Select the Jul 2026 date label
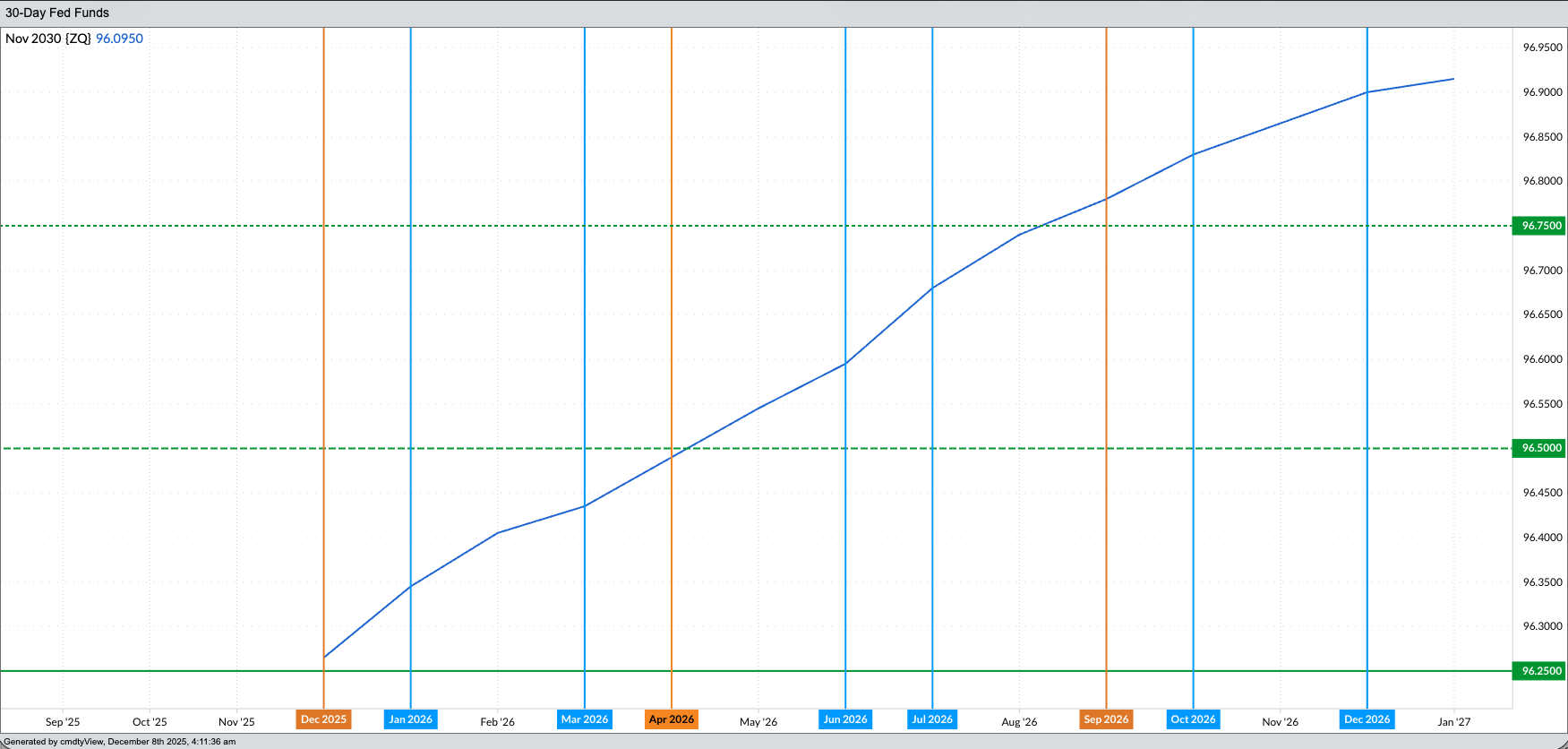The width and height of the screenshot is (1568, 749). [x=932, y=719]
